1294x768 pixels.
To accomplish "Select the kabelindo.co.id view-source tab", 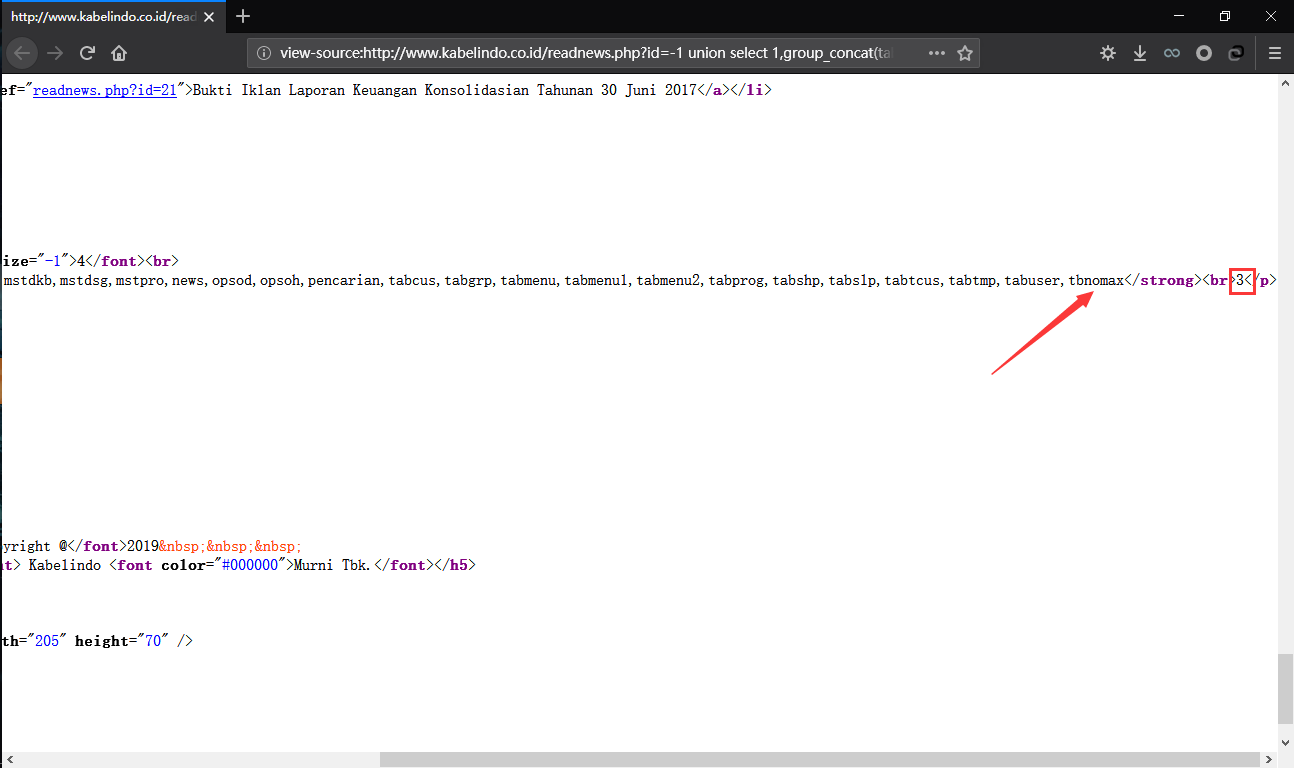I will (113, 17).
